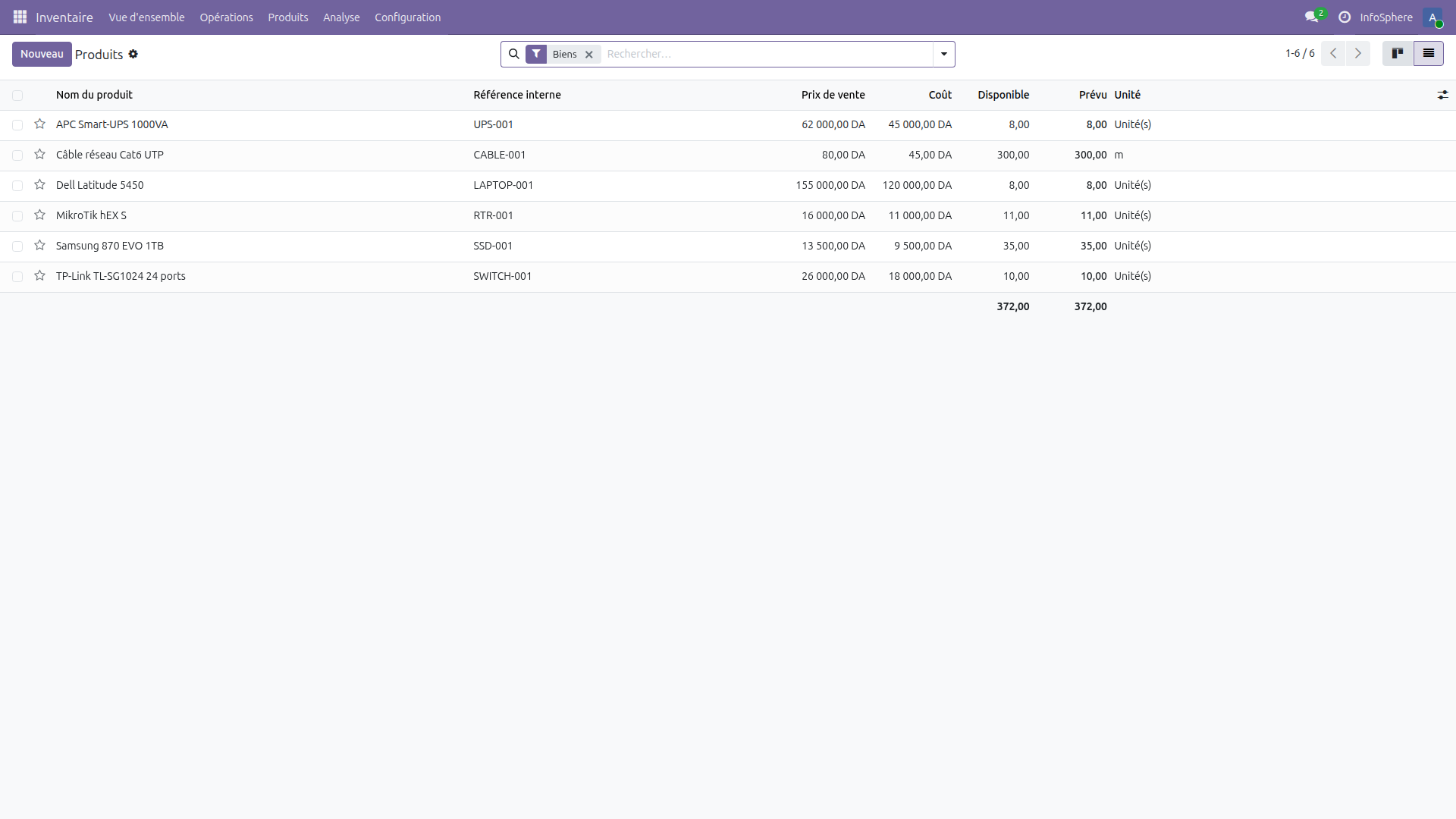The width and height of the screenshot is (1456, 819).
Task: Open optional columns settings icon
Action: pos(1443,95)
